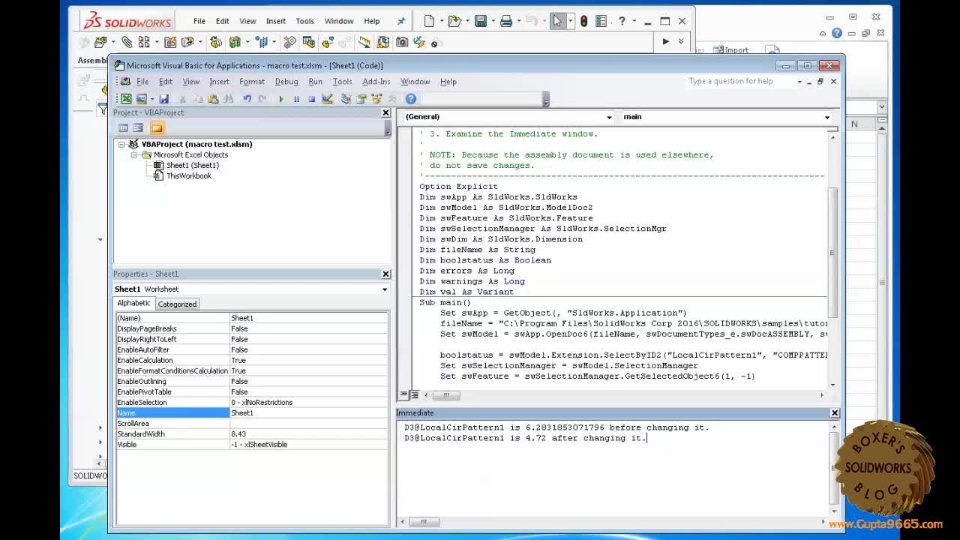Click the Import button in Excel window

coord(732,50)
